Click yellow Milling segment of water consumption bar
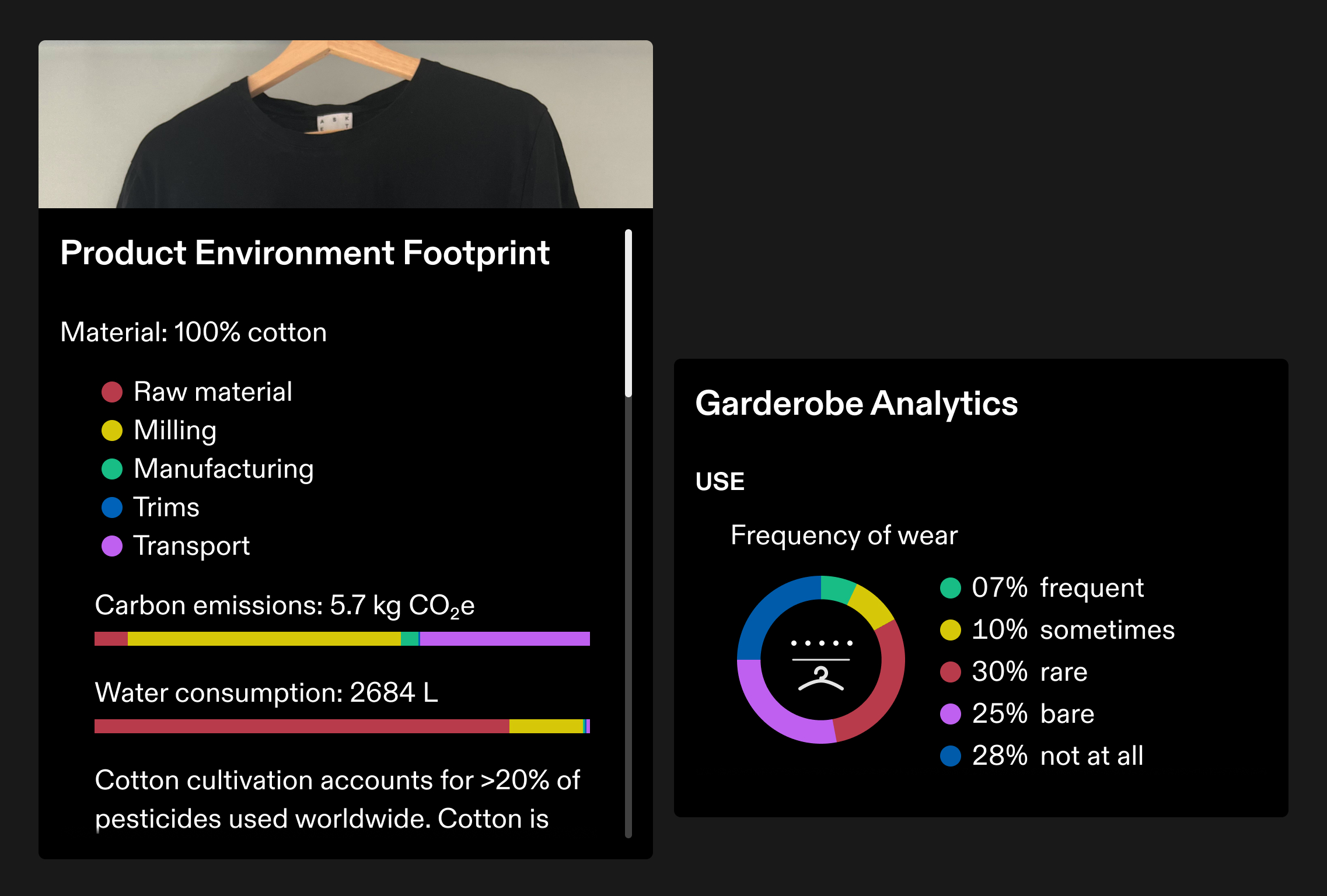 (x=546, y=726)
